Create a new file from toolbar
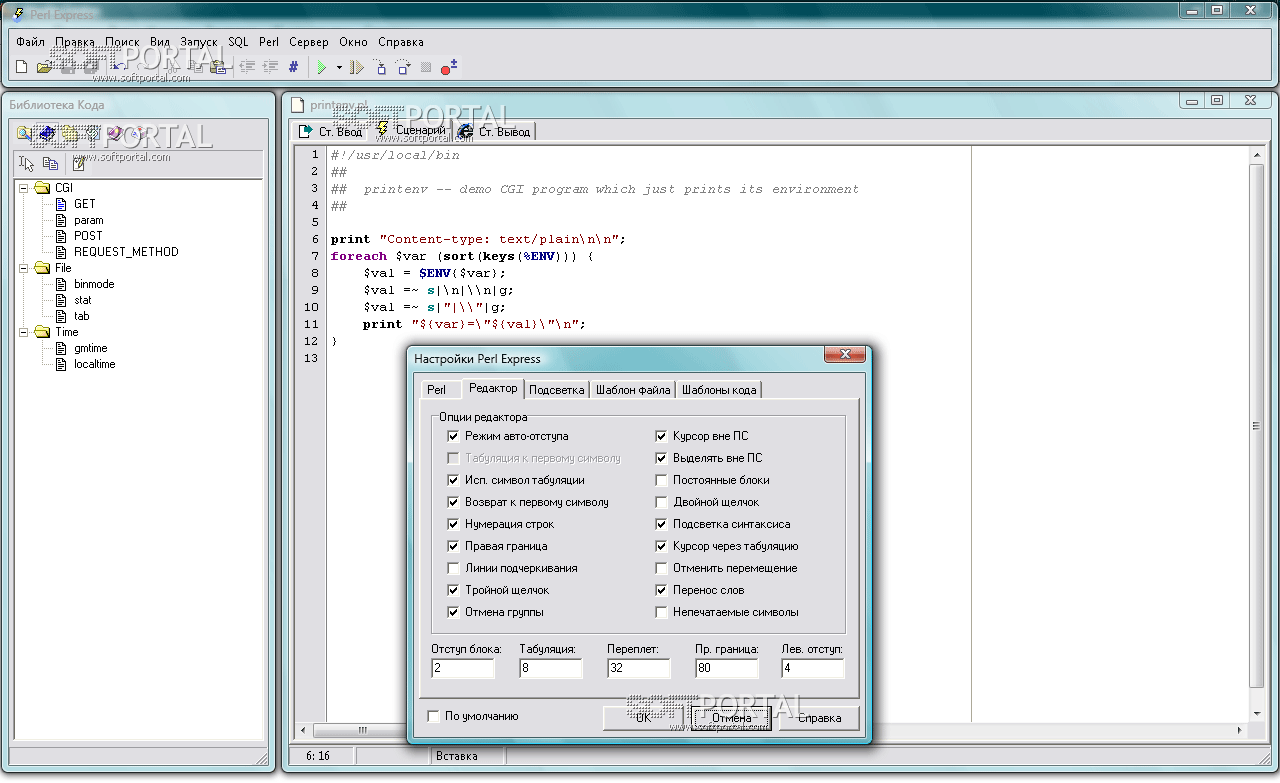Viewport: 1280px width, 783px height. point(22,67)
